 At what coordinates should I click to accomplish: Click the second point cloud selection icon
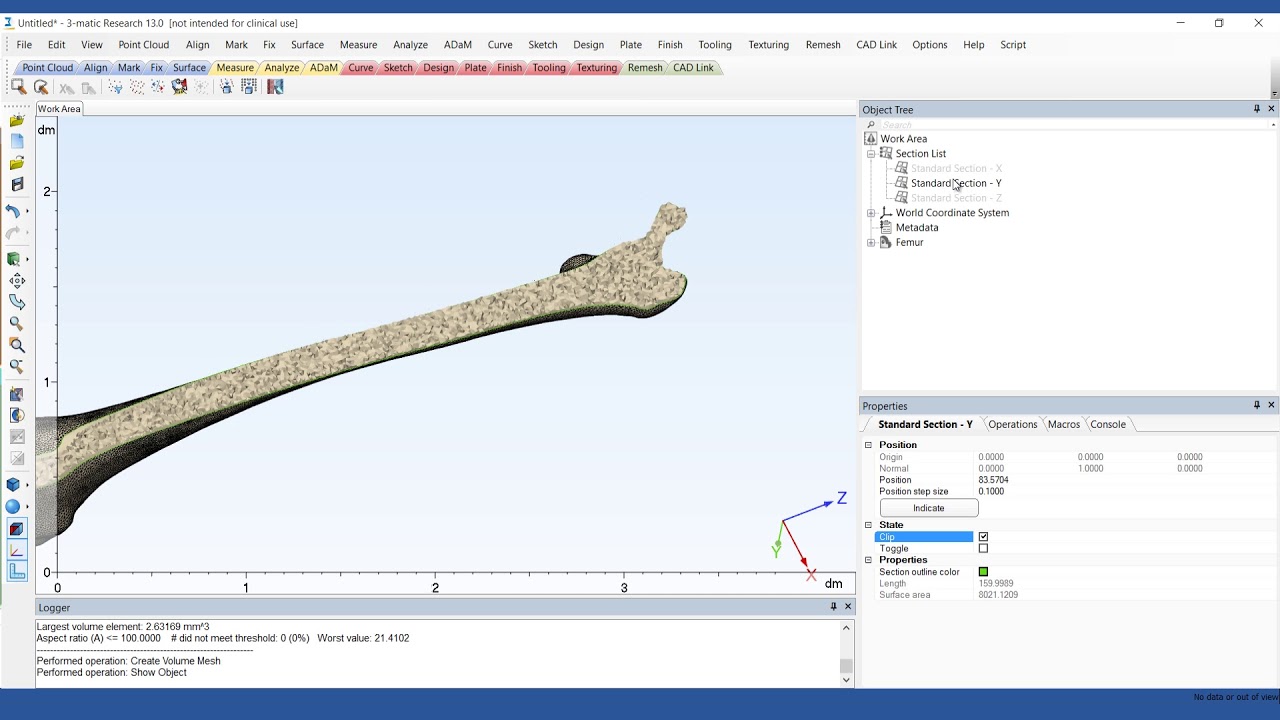tap(41, 87)
